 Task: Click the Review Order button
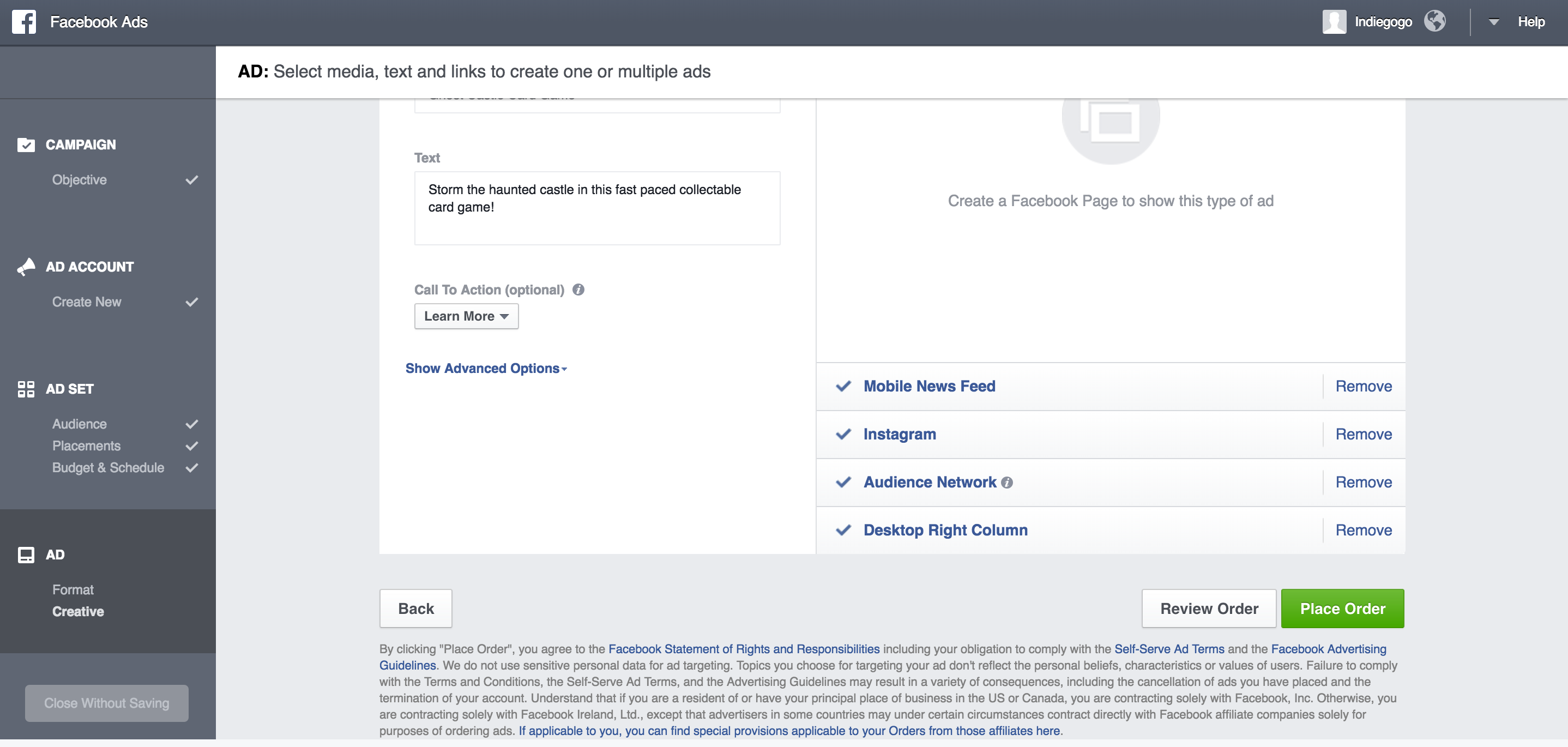point(1209,609)
